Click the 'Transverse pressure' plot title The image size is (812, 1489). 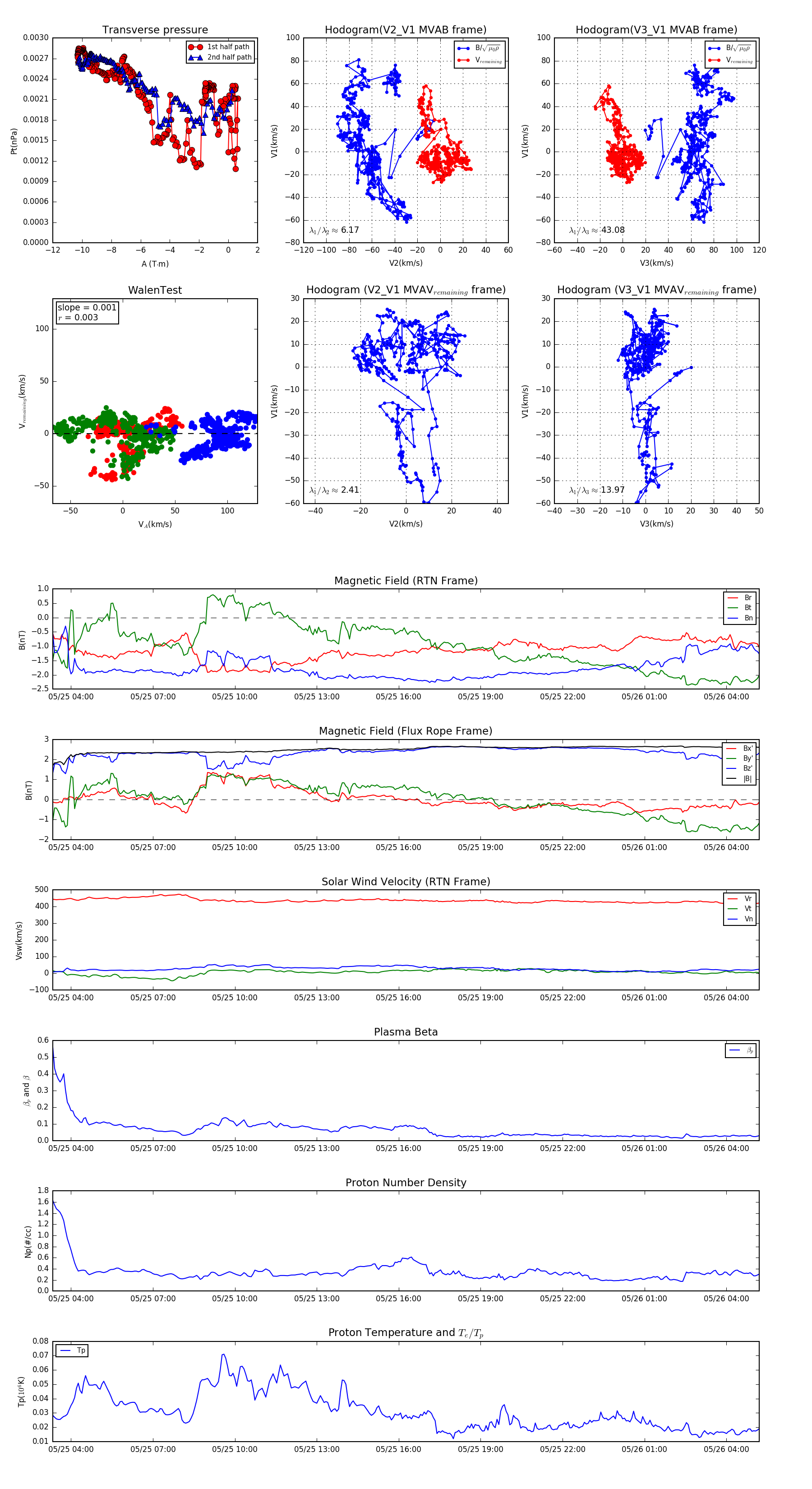point(155,30)
